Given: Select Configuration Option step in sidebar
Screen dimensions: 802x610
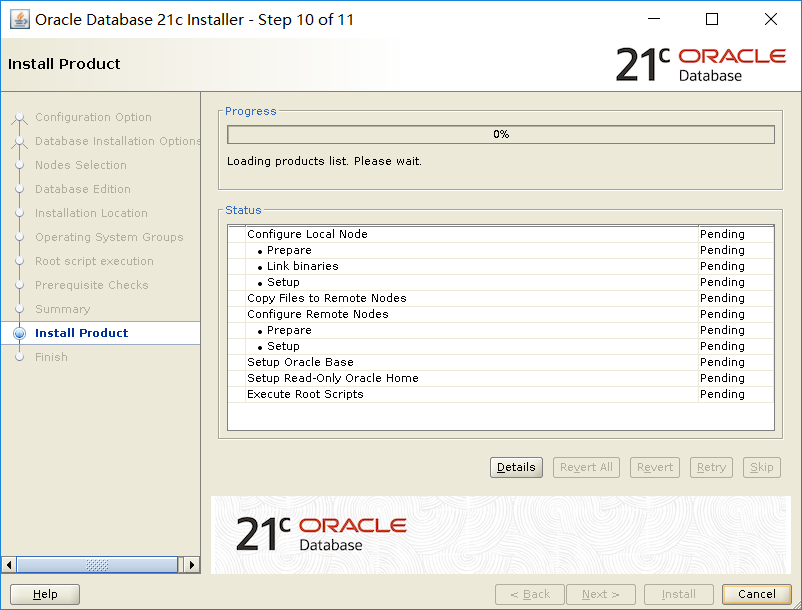Looking at the screenshot, I should coord(93,117).
